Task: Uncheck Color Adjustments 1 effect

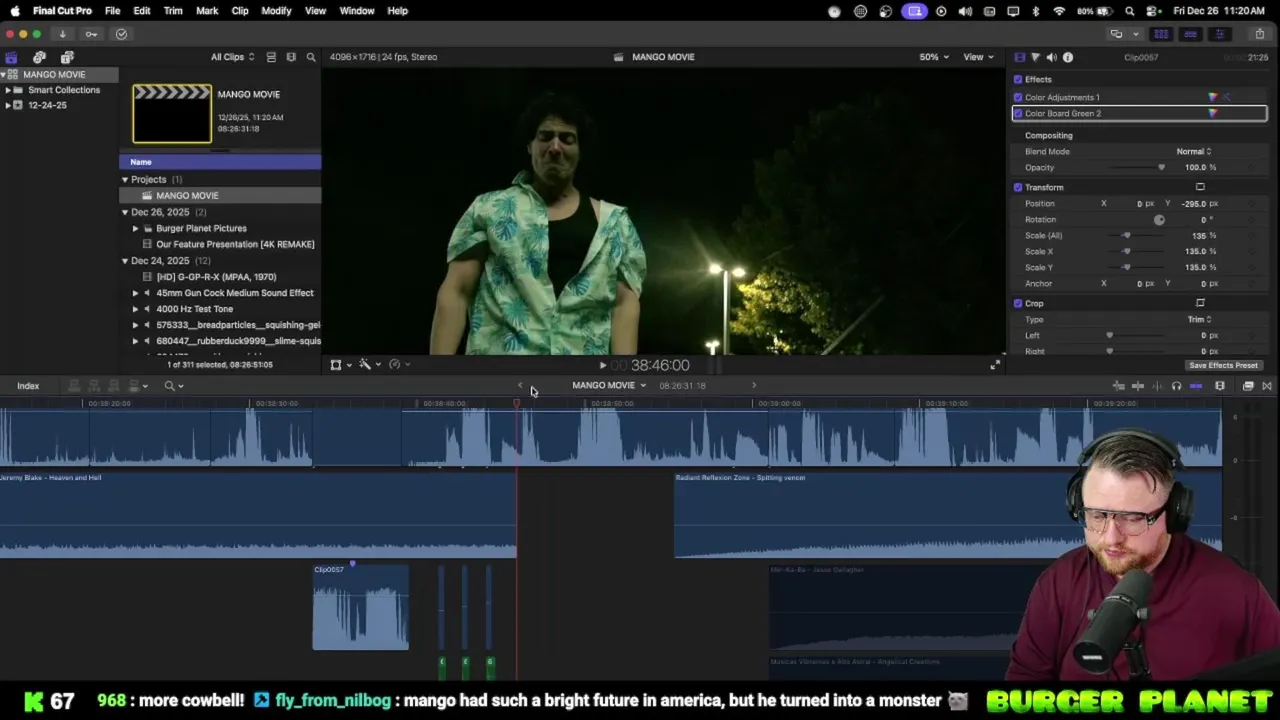Action: pyautogui.click(x=1018, y=97)
